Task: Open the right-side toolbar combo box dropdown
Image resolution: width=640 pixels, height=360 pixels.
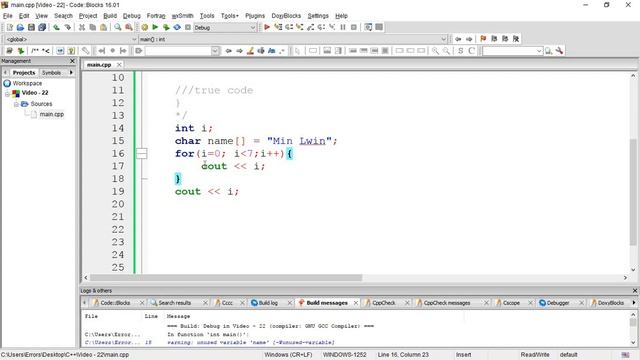Action: [x=539, y=51]
